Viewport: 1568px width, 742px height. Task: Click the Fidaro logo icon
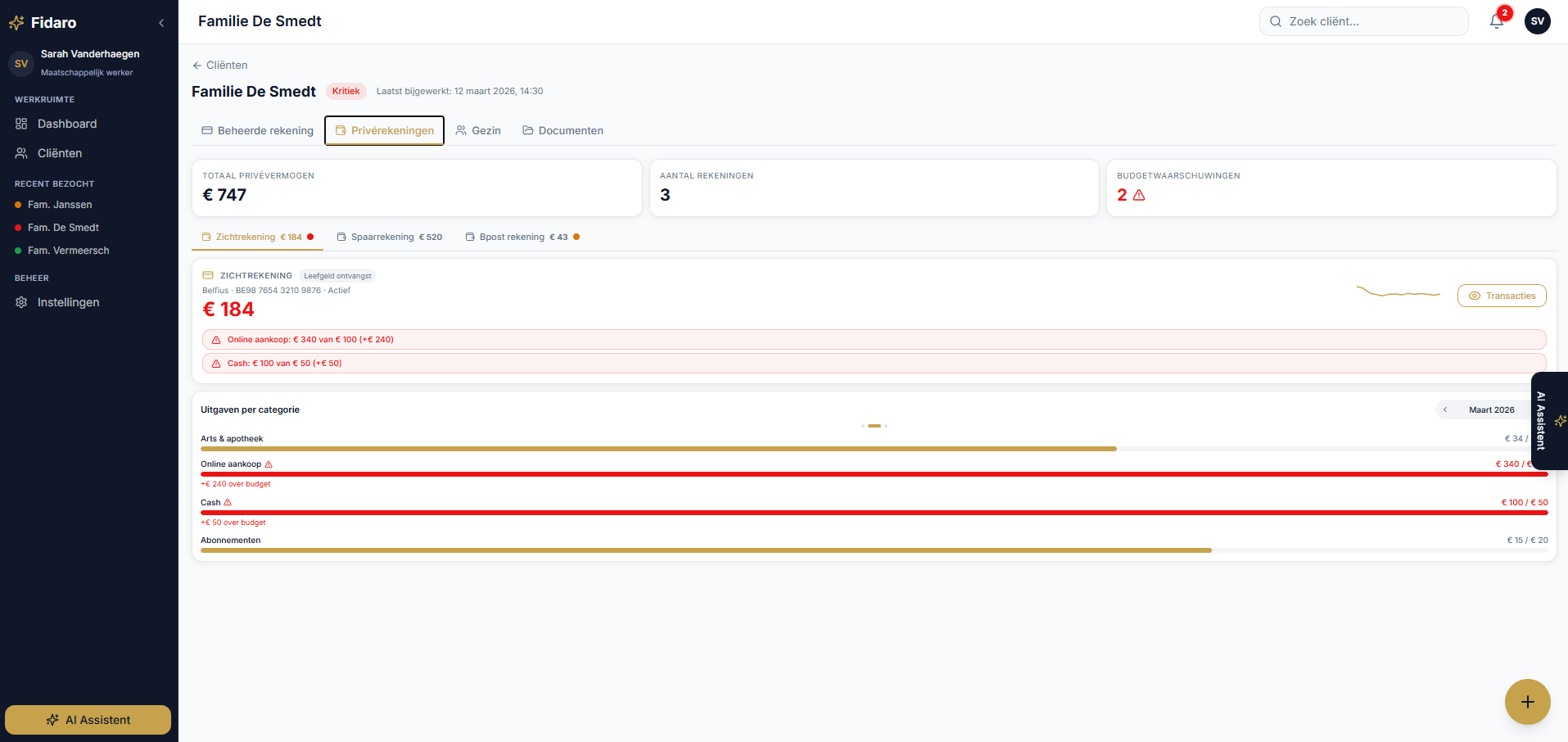(16, 23)
